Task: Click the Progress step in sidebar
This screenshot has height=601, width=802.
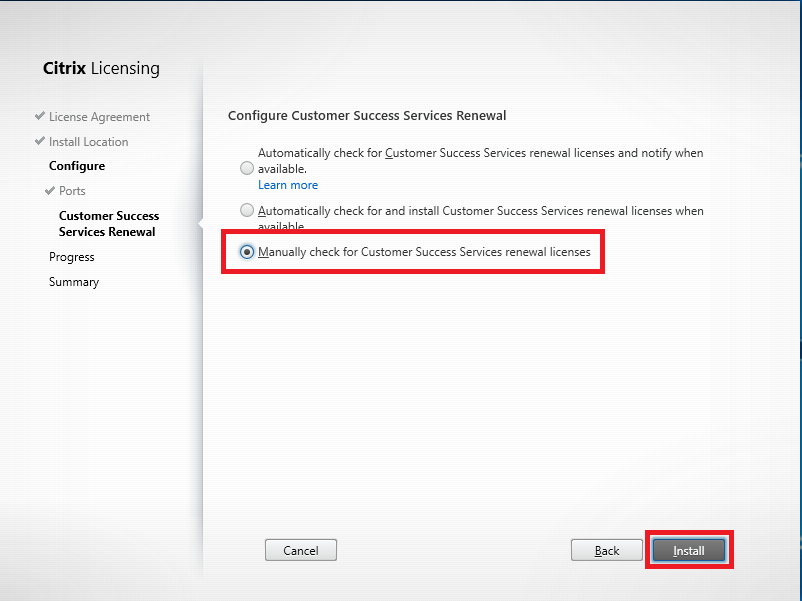Action: click(x=72, y=257)
